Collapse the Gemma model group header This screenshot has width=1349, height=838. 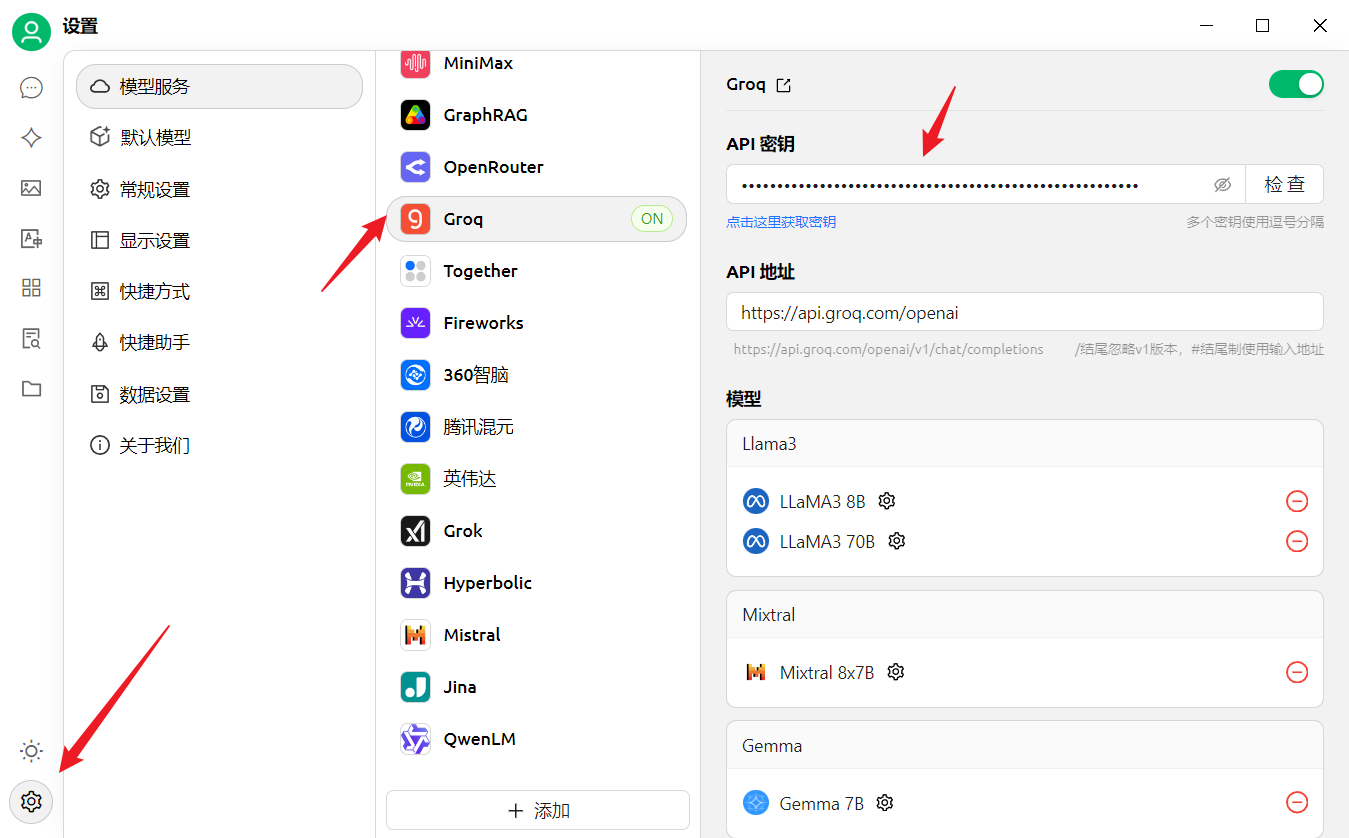tap(1025, 746)
